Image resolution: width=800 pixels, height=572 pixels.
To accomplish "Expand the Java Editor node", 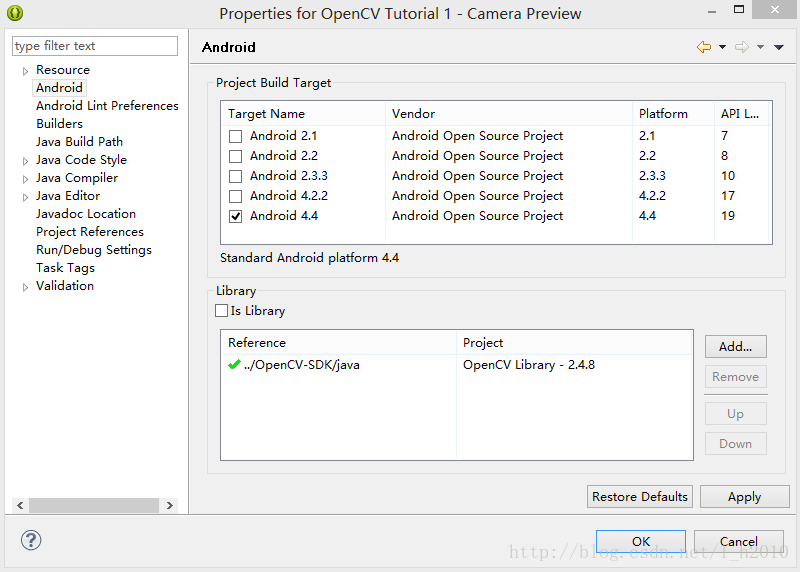I will pos(25,197).
